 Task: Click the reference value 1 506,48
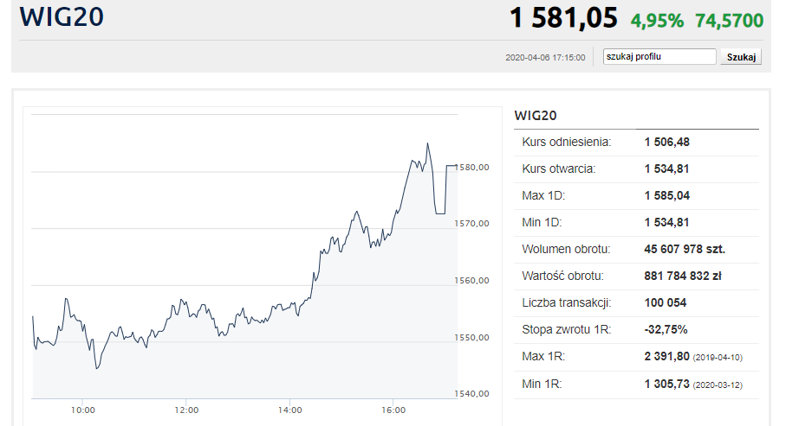tap(667, 142)
